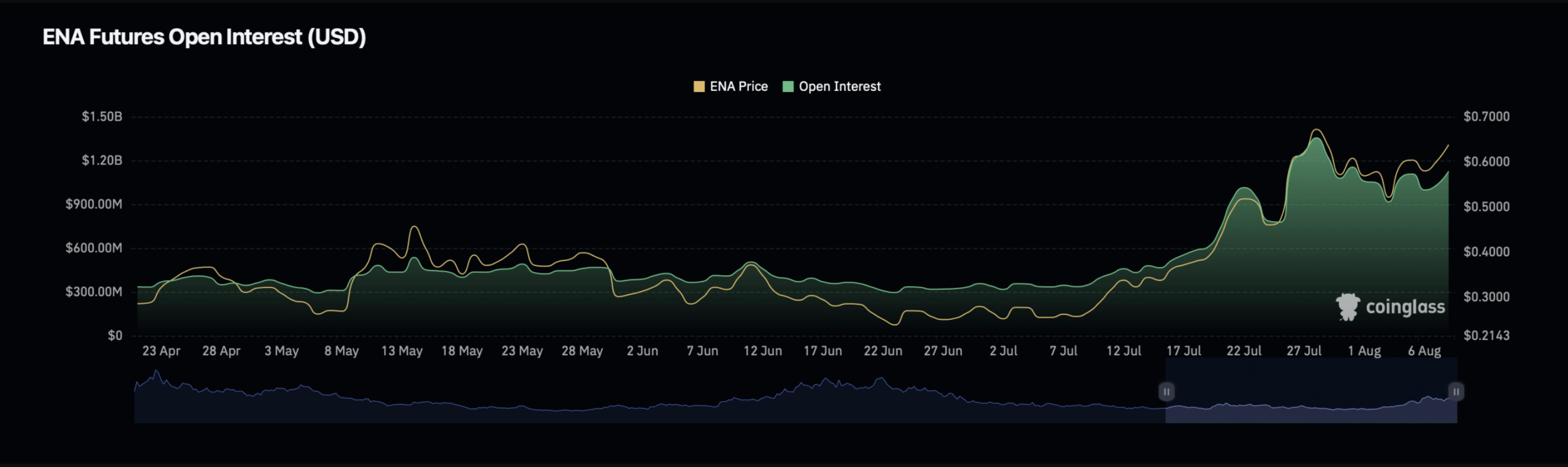Click the $0 left axis label

tap(115, 336)
